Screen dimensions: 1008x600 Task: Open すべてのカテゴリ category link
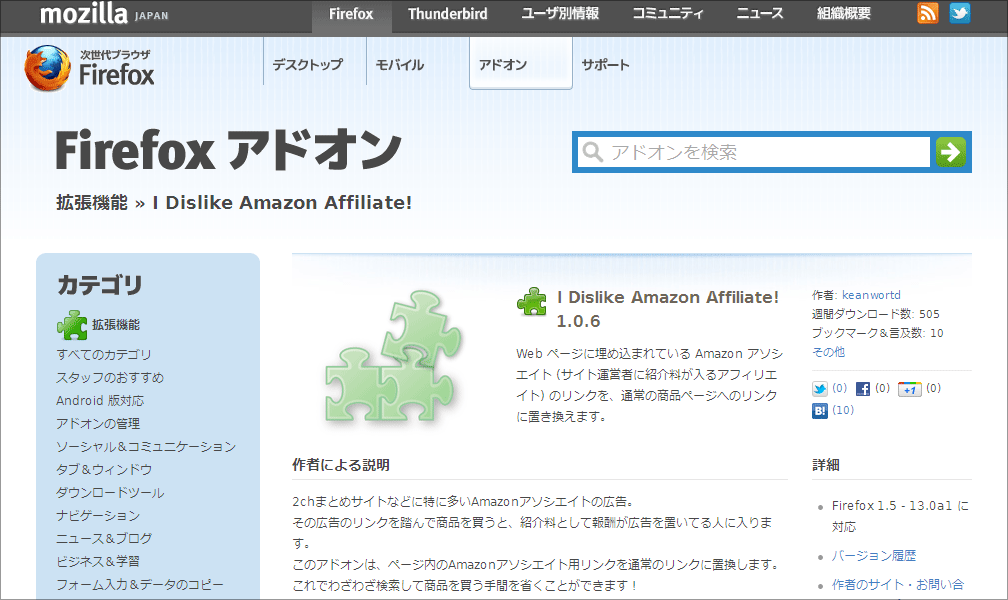click(x=104, y=354)
